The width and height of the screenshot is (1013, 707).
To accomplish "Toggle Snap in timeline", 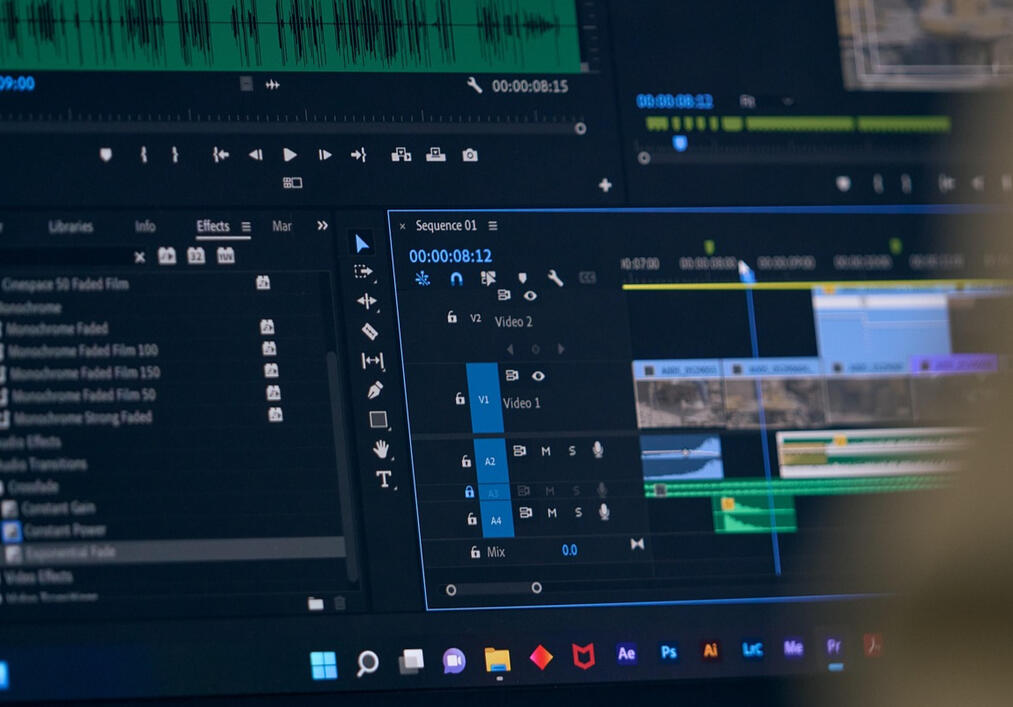I will coord(456,279).
